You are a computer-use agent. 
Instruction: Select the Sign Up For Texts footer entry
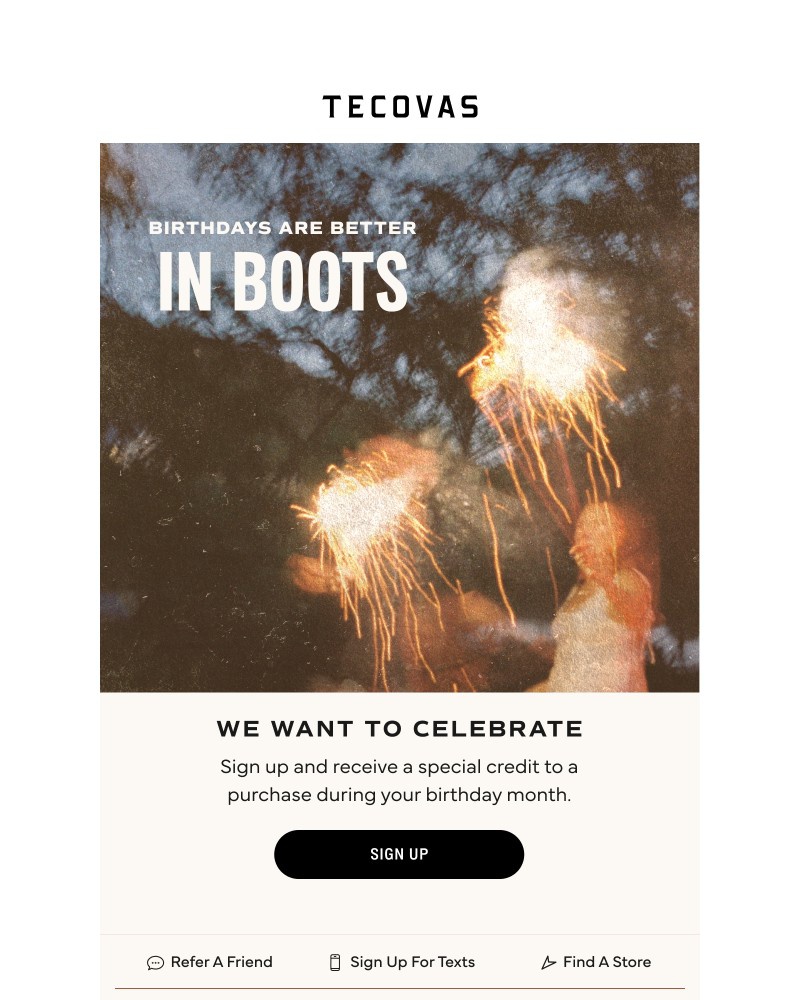tap(413, 962)
